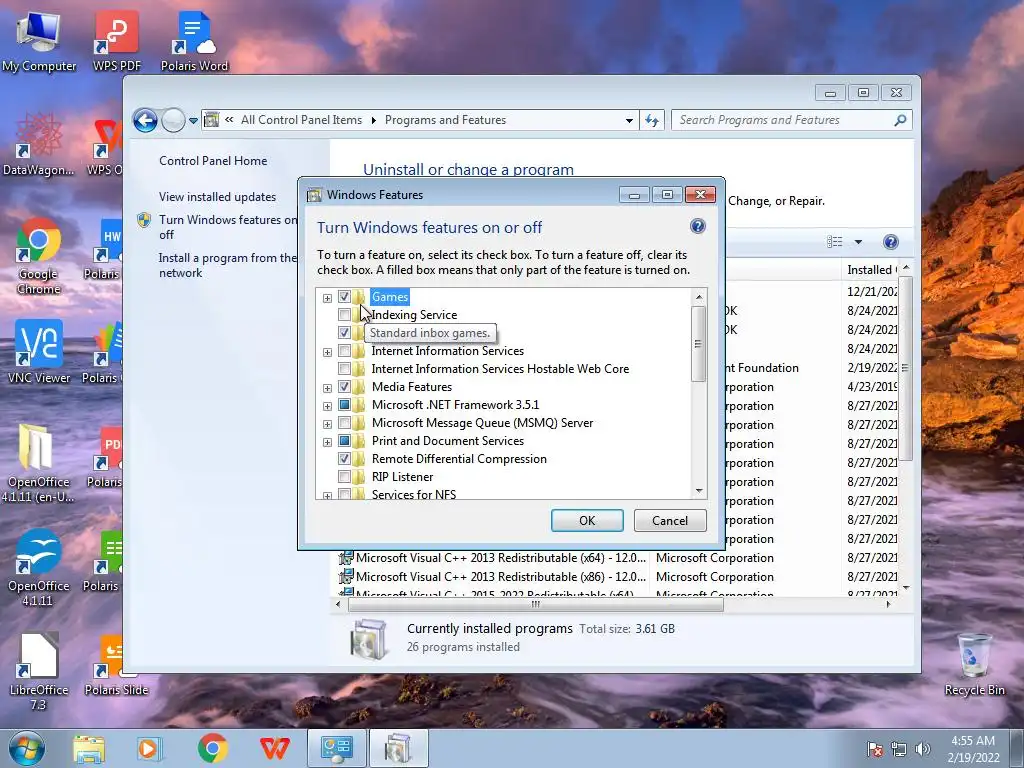Click Turn Windows features on or off link
1024x768 pixels.
coord(228,227)
